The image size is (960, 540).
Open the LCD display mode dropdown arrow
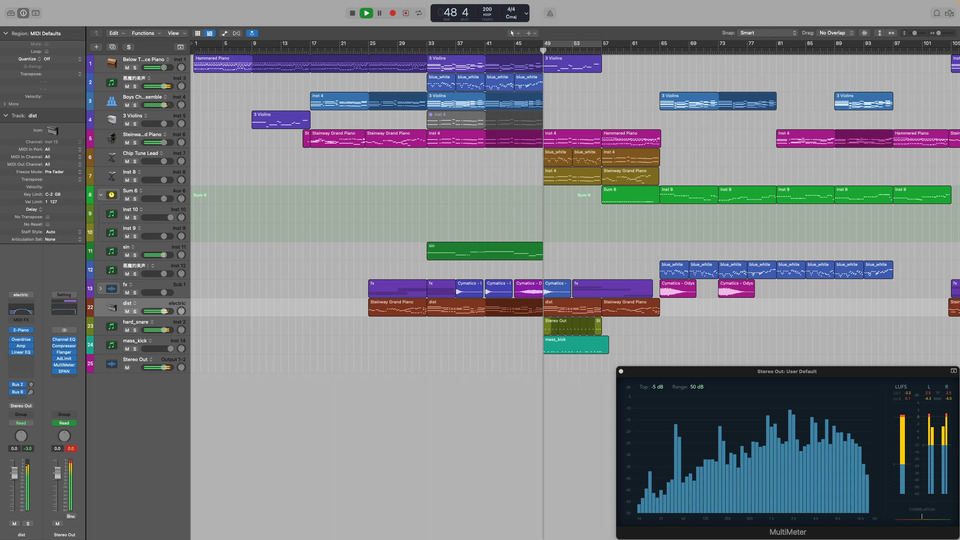(526, 13)
